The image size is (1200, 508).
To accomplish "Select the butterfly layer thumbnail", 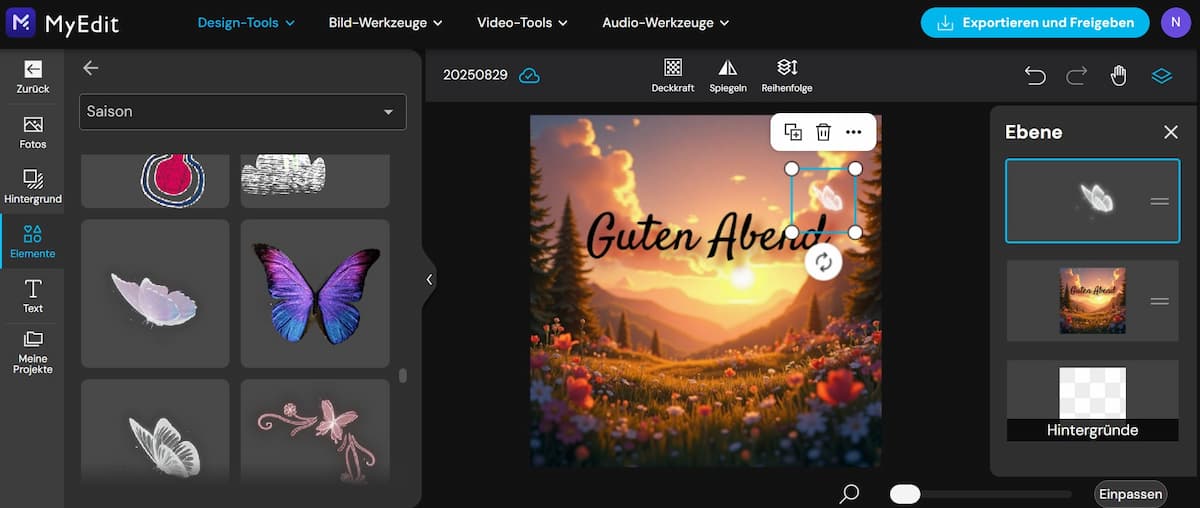I will [1092, 201].
